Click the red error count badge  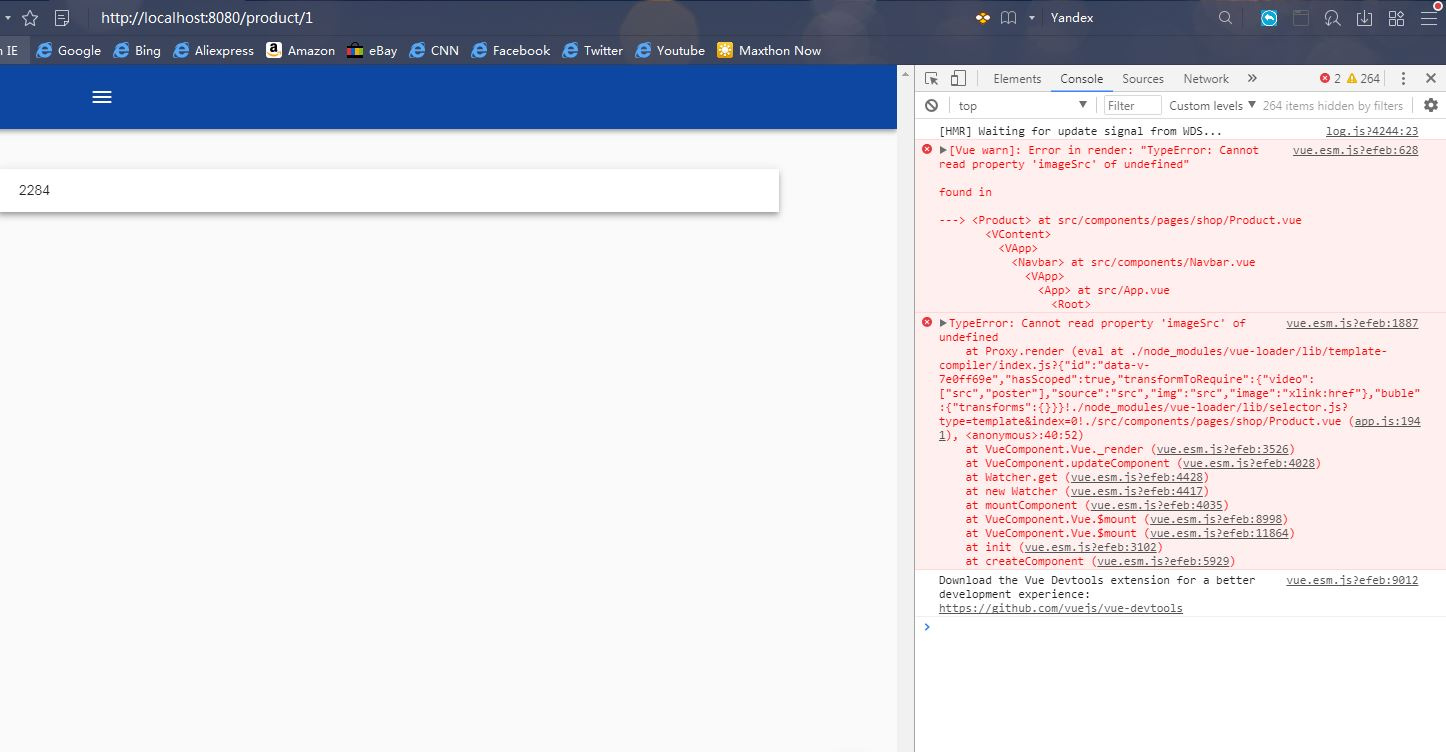point(1330,78)
